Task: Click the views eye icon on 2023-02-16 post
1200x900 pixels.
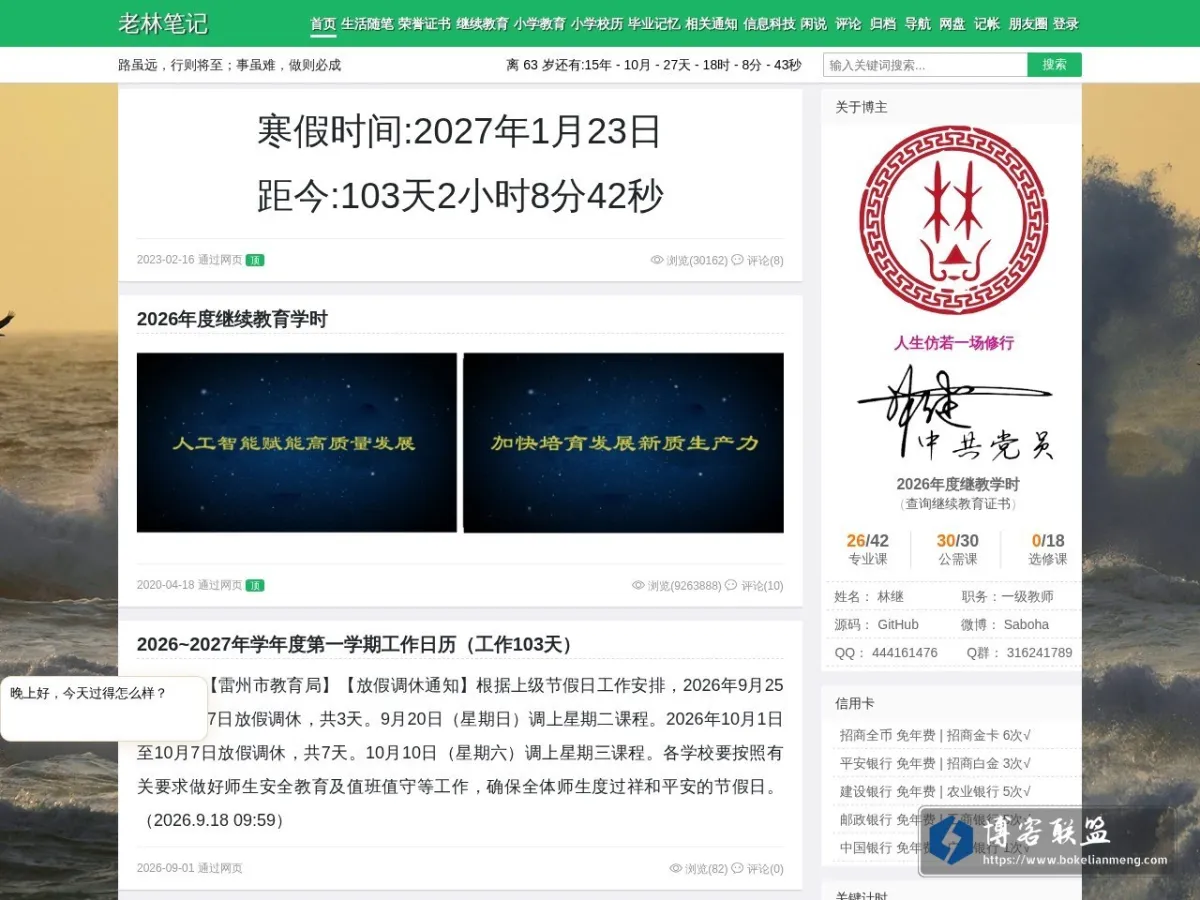Action: [657, 260]
